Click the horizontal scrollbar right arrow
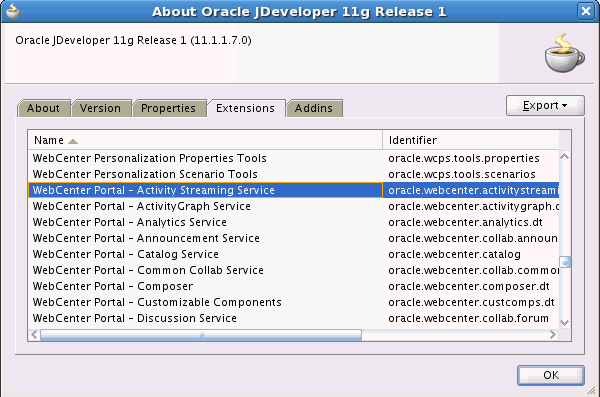The image size is (600, 397). click(x=553, y=335)
